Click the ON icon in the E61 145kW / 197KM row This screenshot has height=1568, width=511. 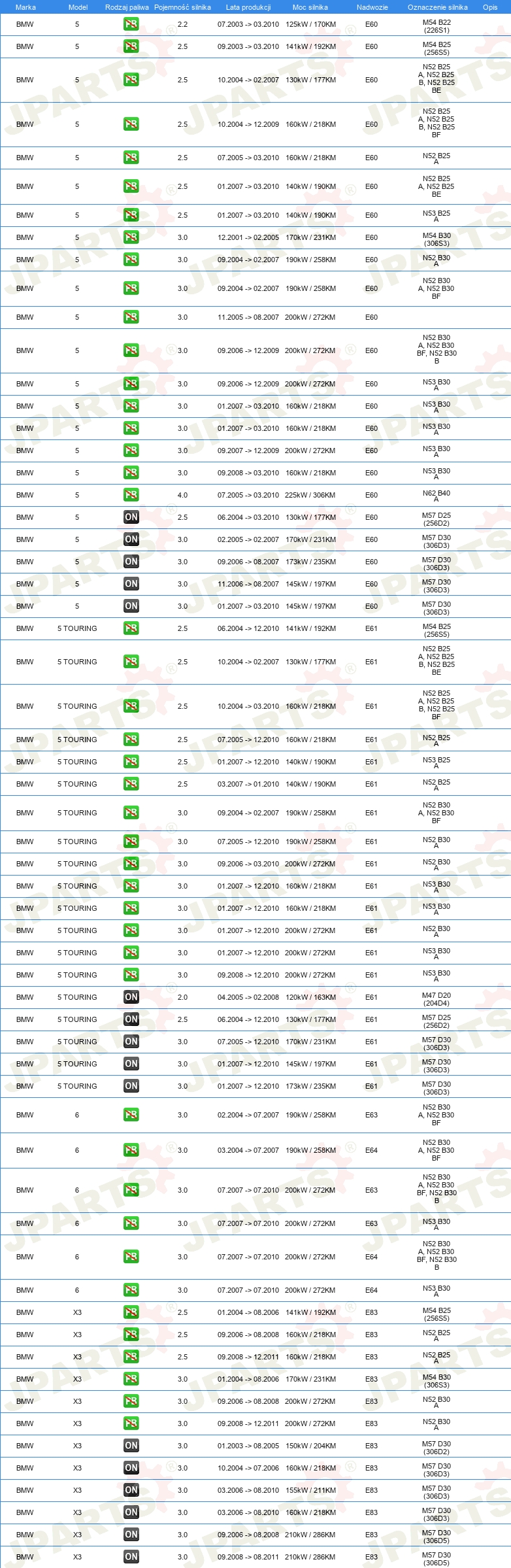[x=131, y=1064]
